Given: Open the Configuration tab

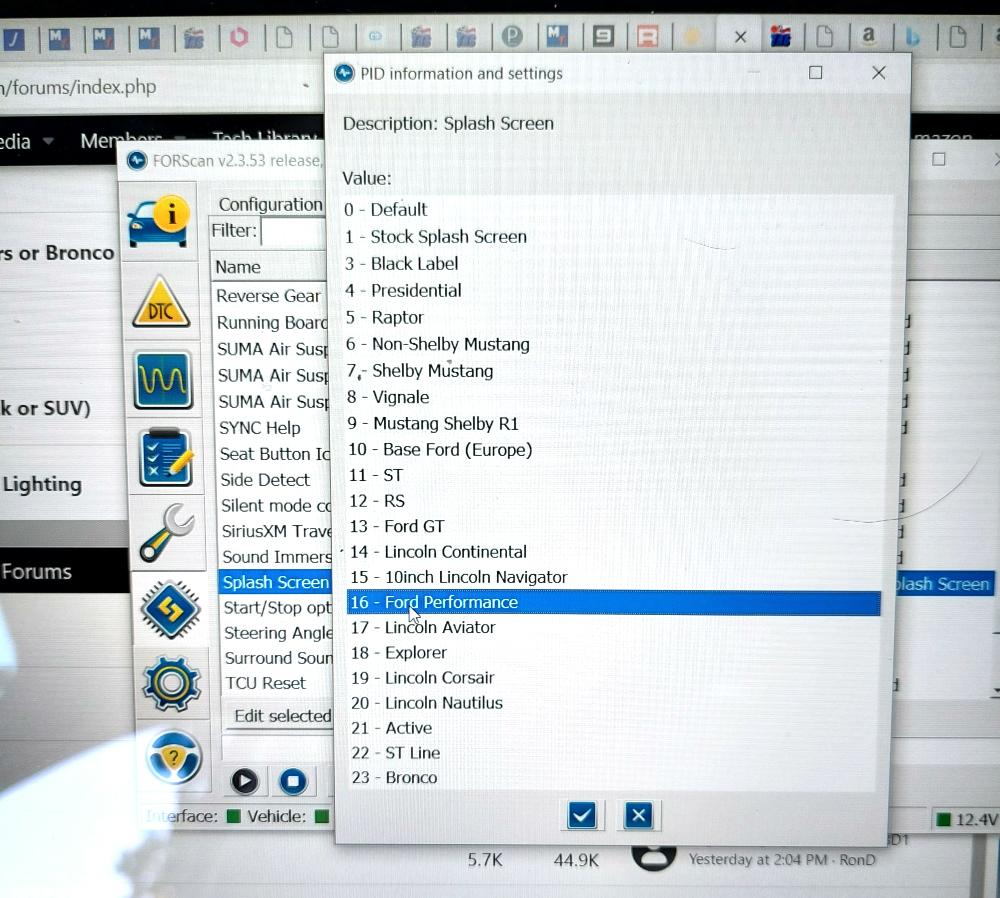Looking at the screenshot, I should click(270, 204).
